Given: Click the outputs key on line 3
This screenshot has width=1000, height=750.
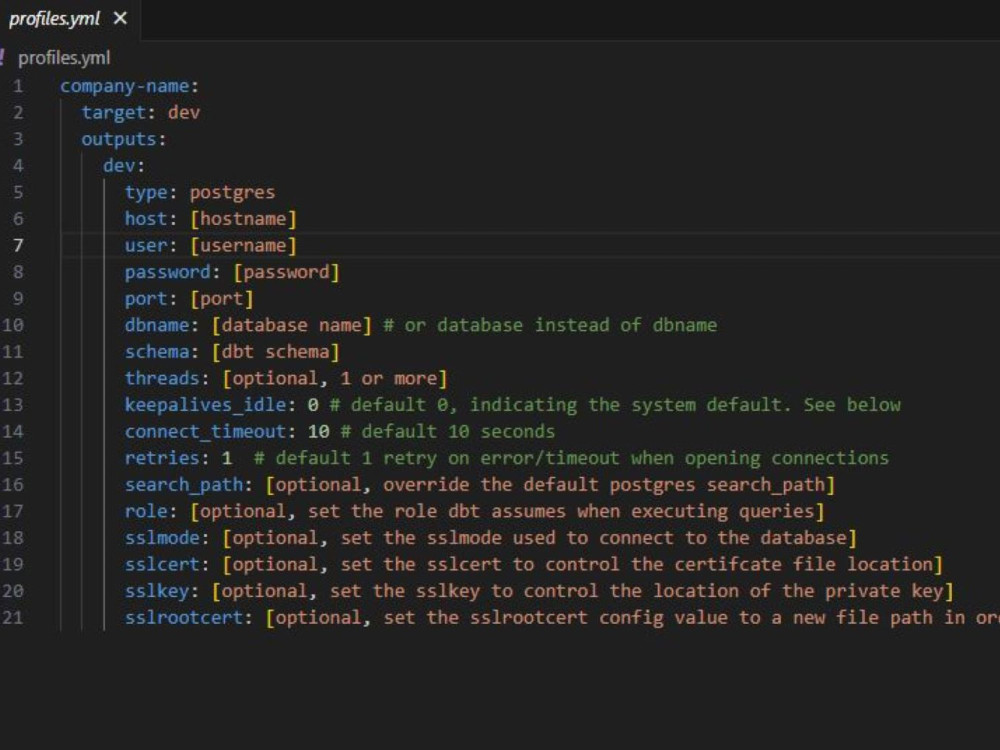Looking at the screenshot, I should (x=119, y=139).
